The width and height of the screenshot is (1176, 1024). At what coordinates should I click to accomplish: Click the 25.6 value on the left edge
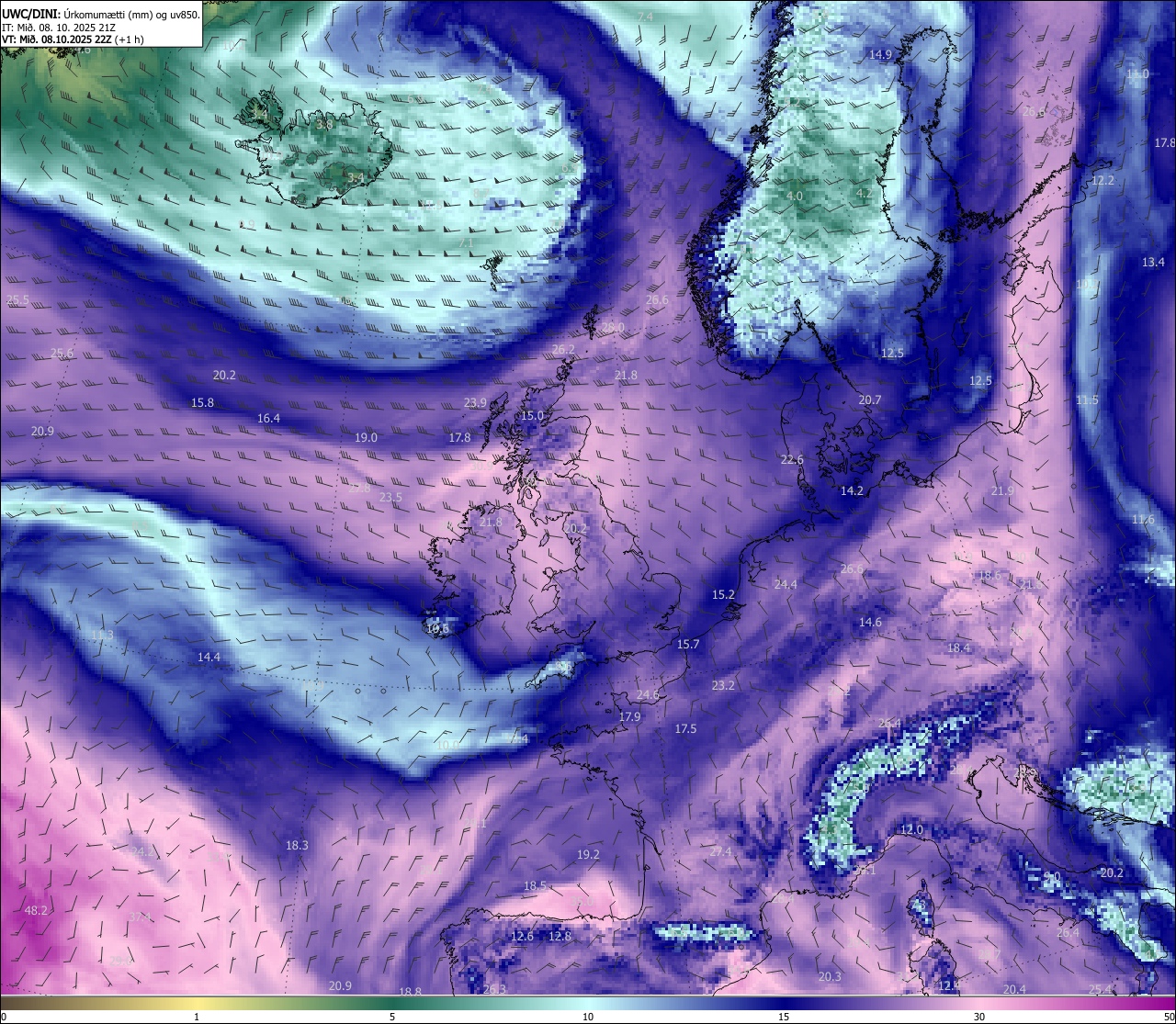tap(62, 354)
